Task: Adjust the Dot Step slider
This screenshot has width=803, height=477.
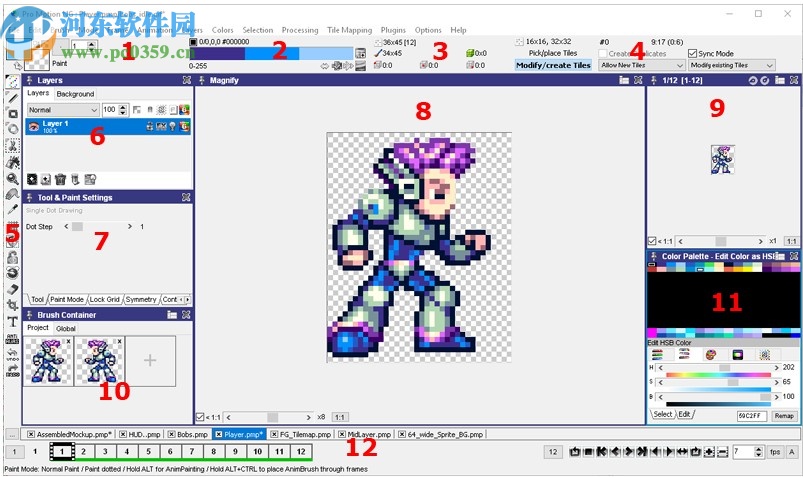Action: 77,227
